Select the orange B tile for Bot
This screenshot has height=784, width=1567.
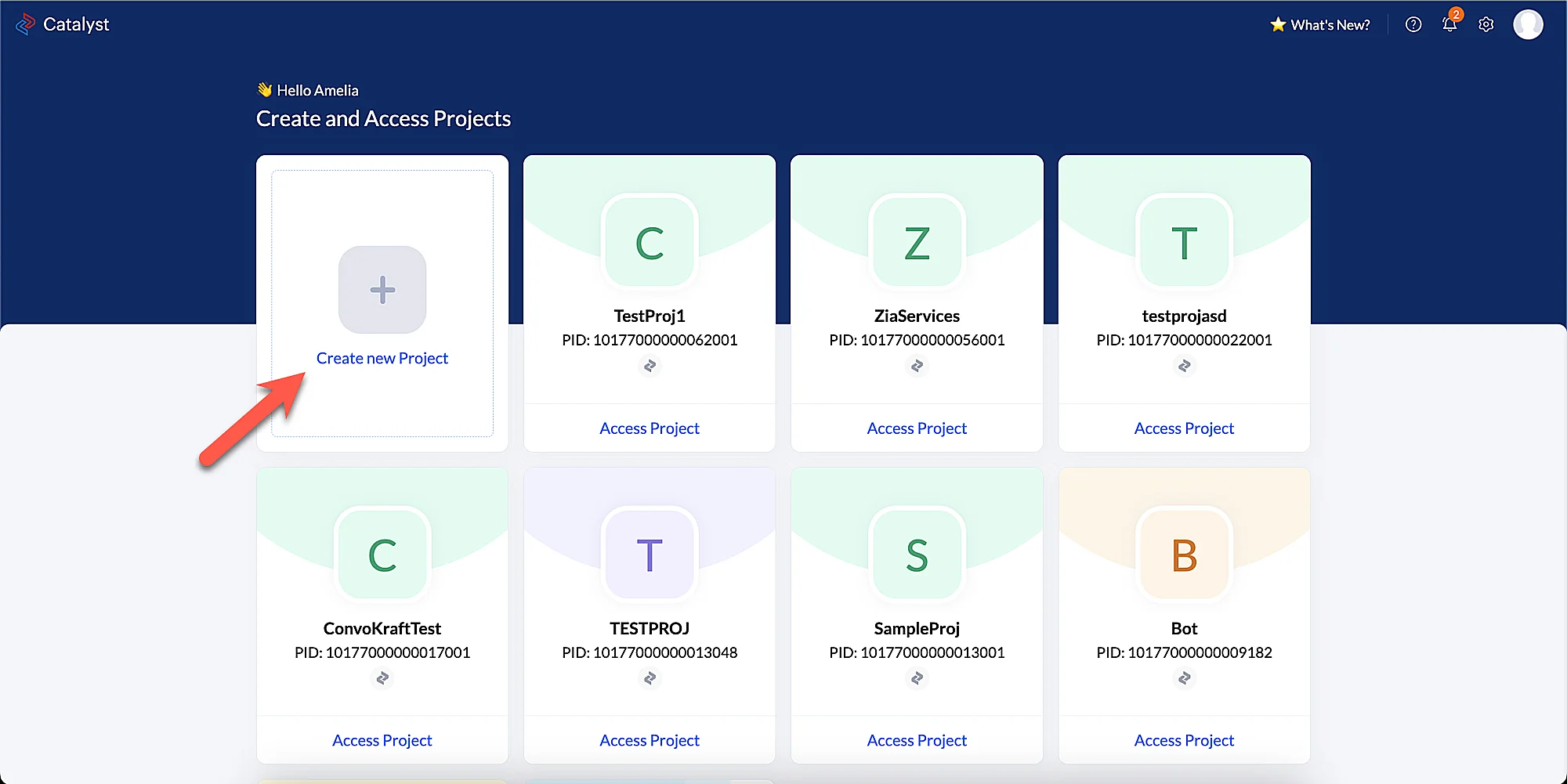click(1184, 555)
